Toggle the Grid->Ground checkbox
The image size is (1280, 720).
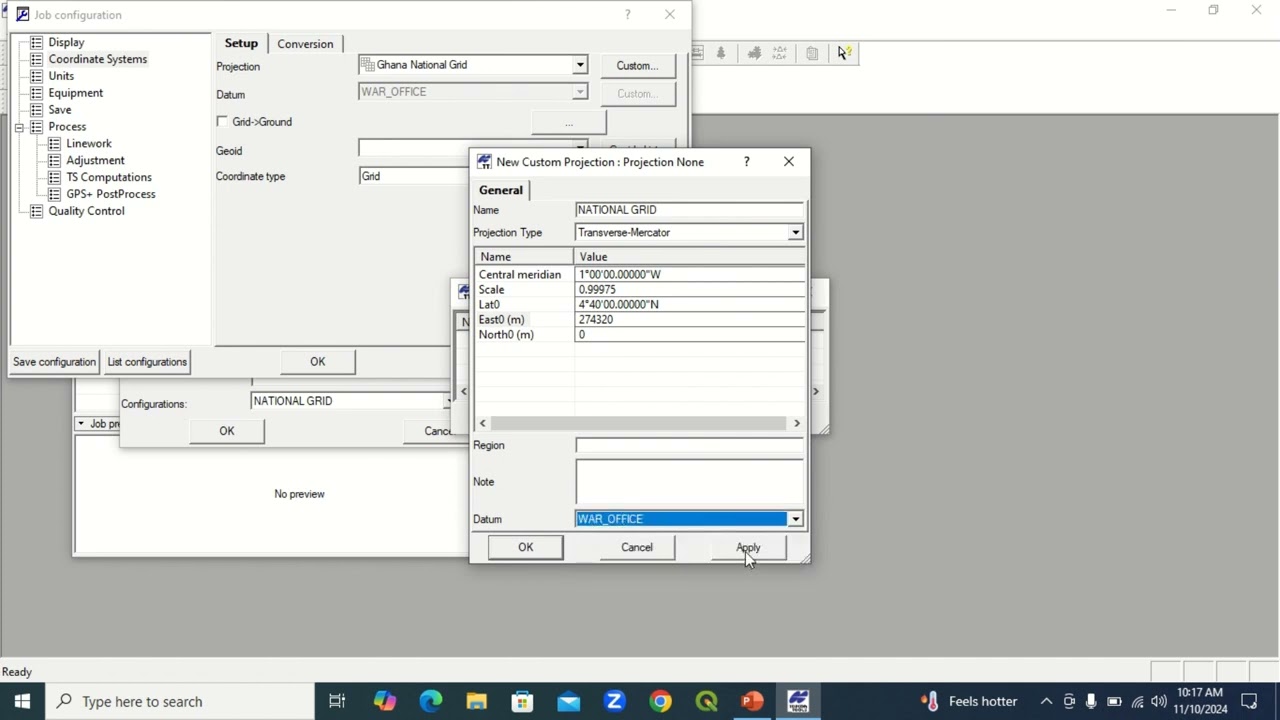pyautogui.click(x=222, y=122)
